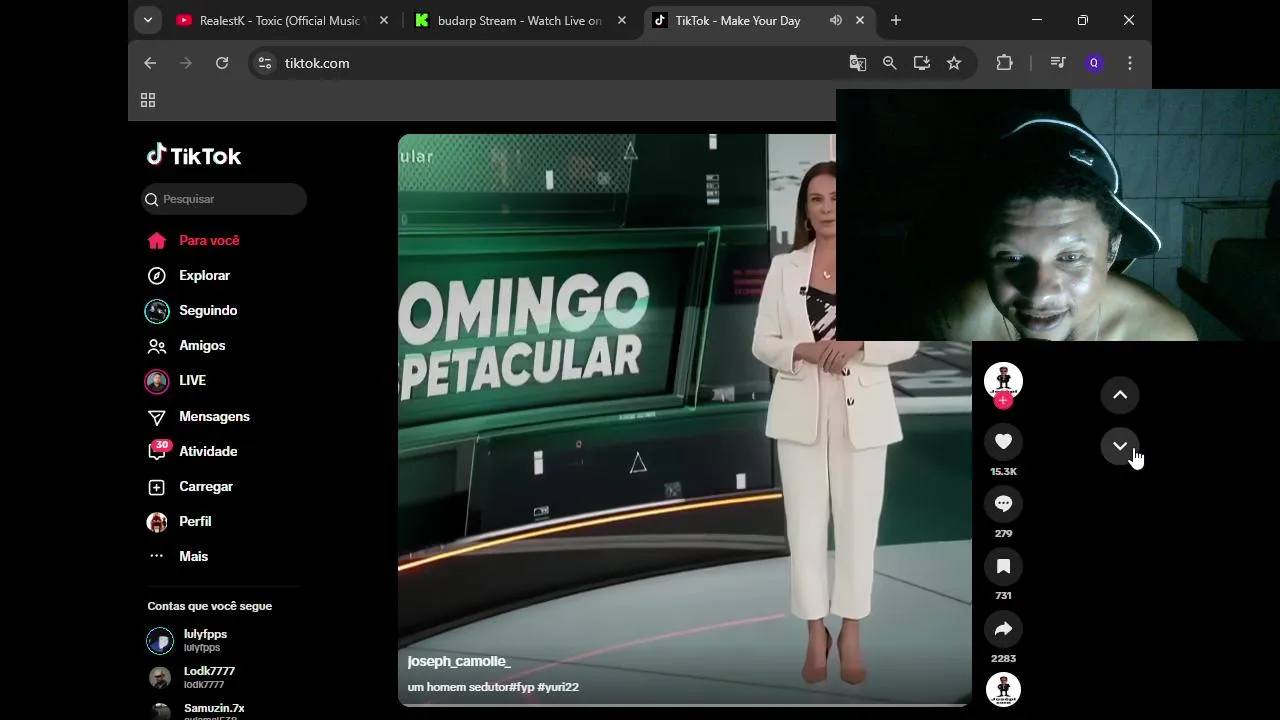Screen dimensions: 1280x720
Task: Open the Chrome profile avatar Q
Action: point(1094,63)
